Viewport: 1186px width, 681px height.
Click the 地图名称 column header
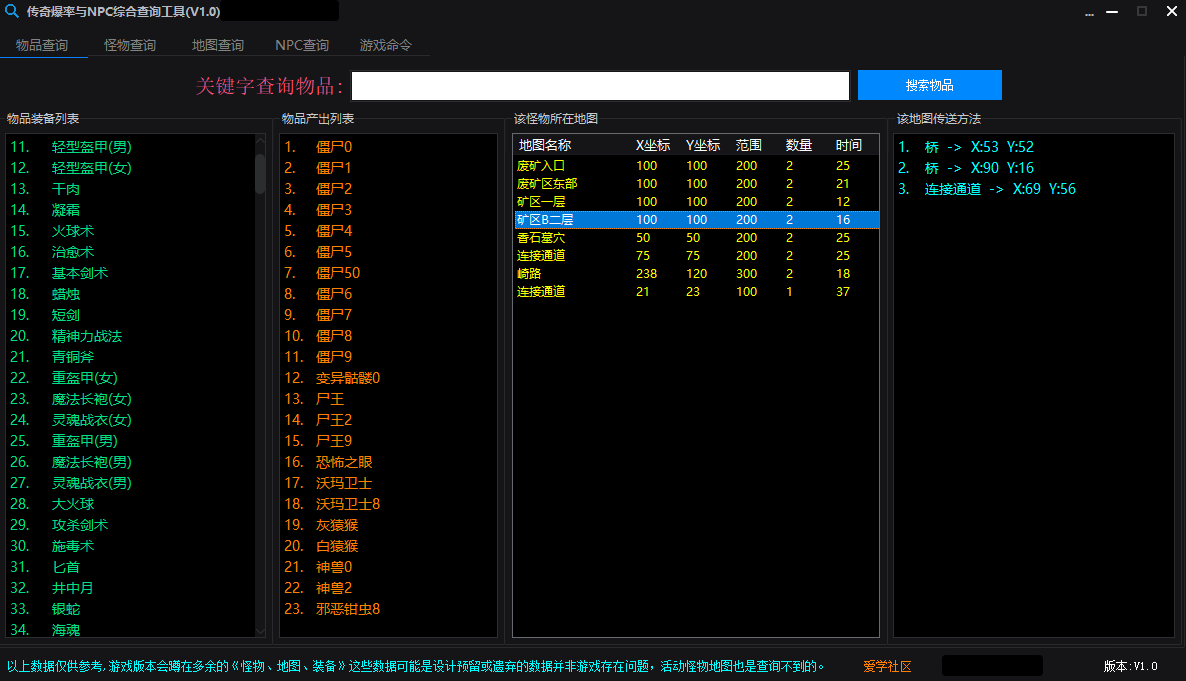pyautogui.click(x=545, y=145)
